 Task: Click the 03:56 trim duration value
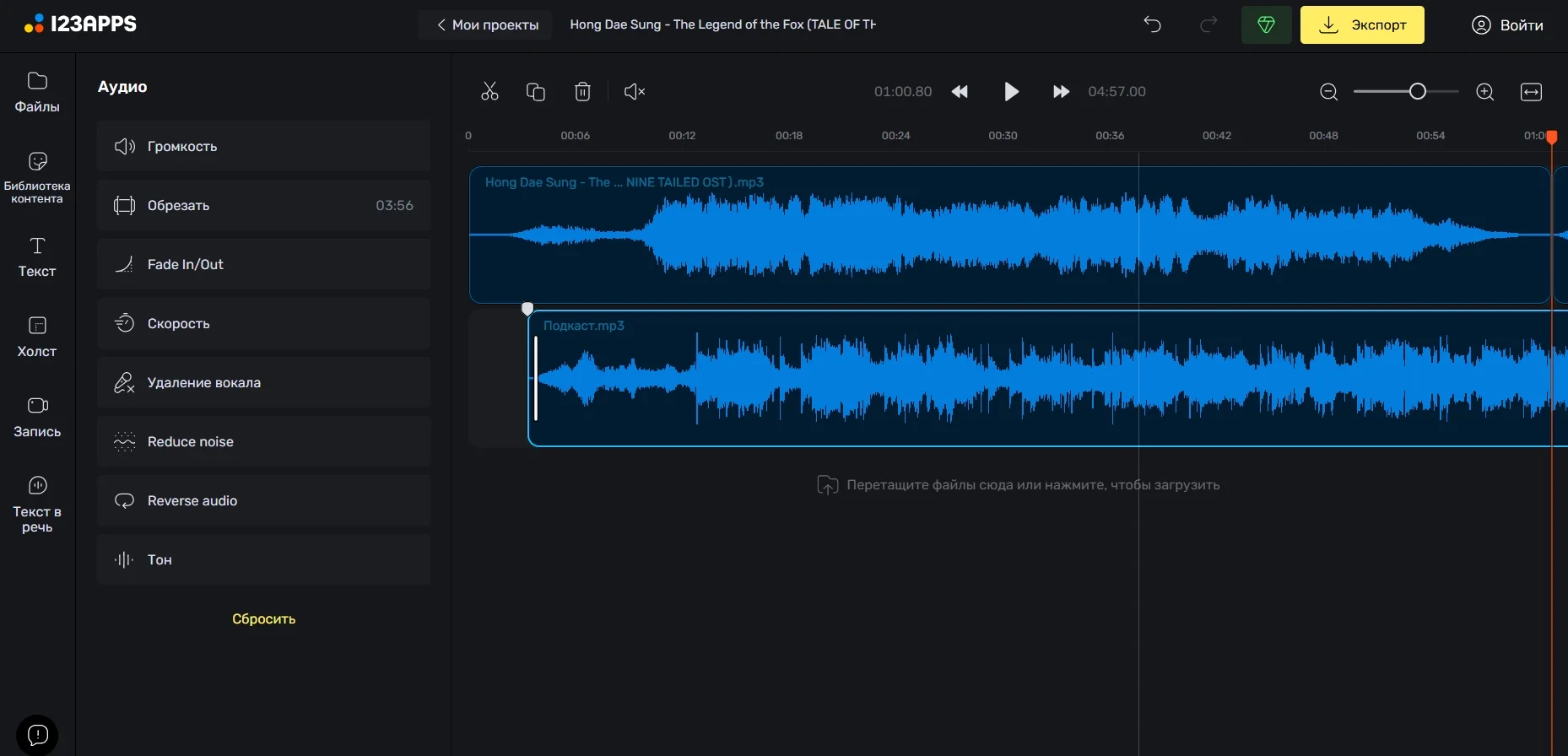click(x=394, y=206)
